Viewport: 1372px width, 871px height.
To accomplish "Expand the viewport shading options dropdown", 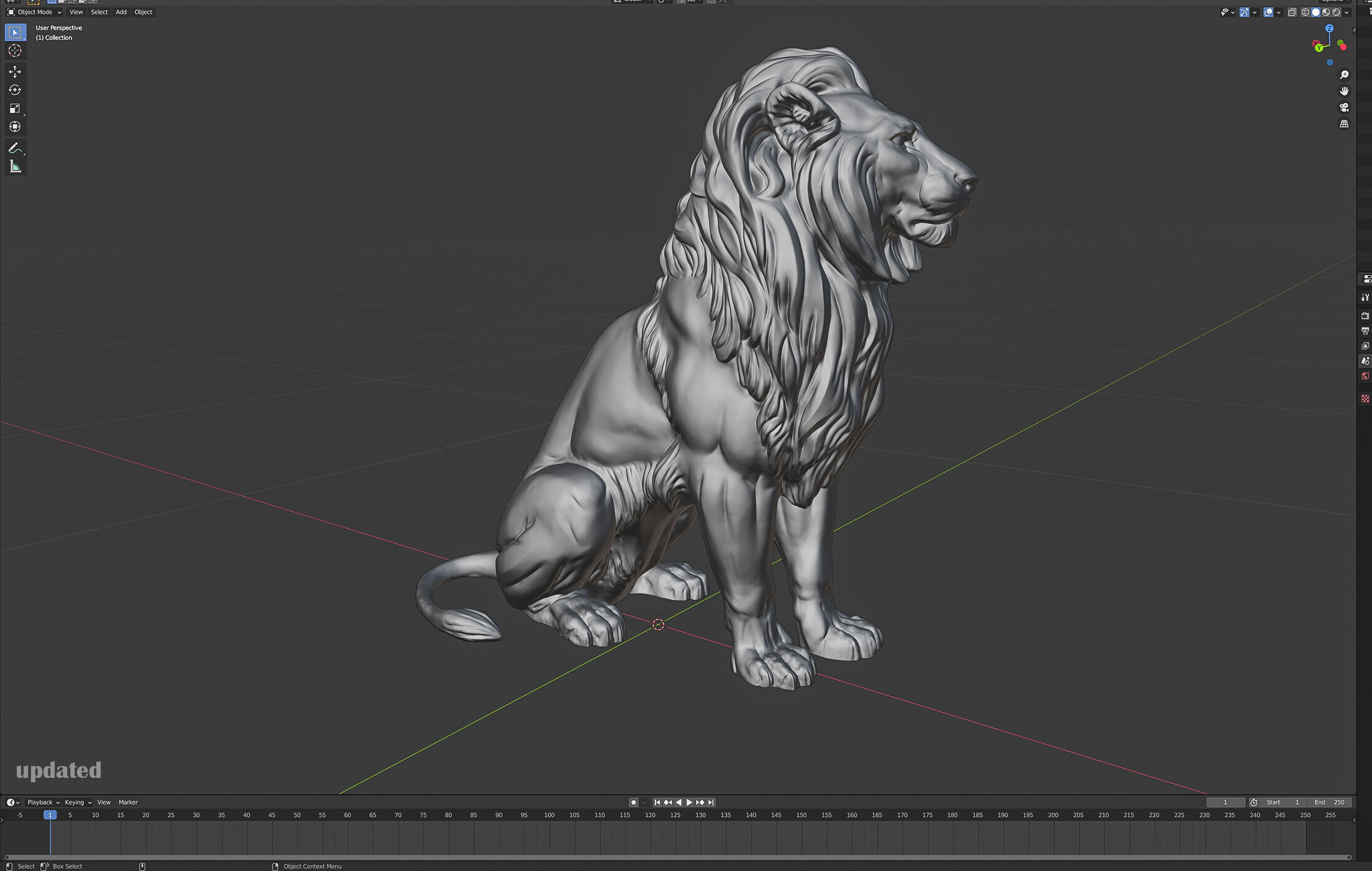I will tap(1347, 12).
